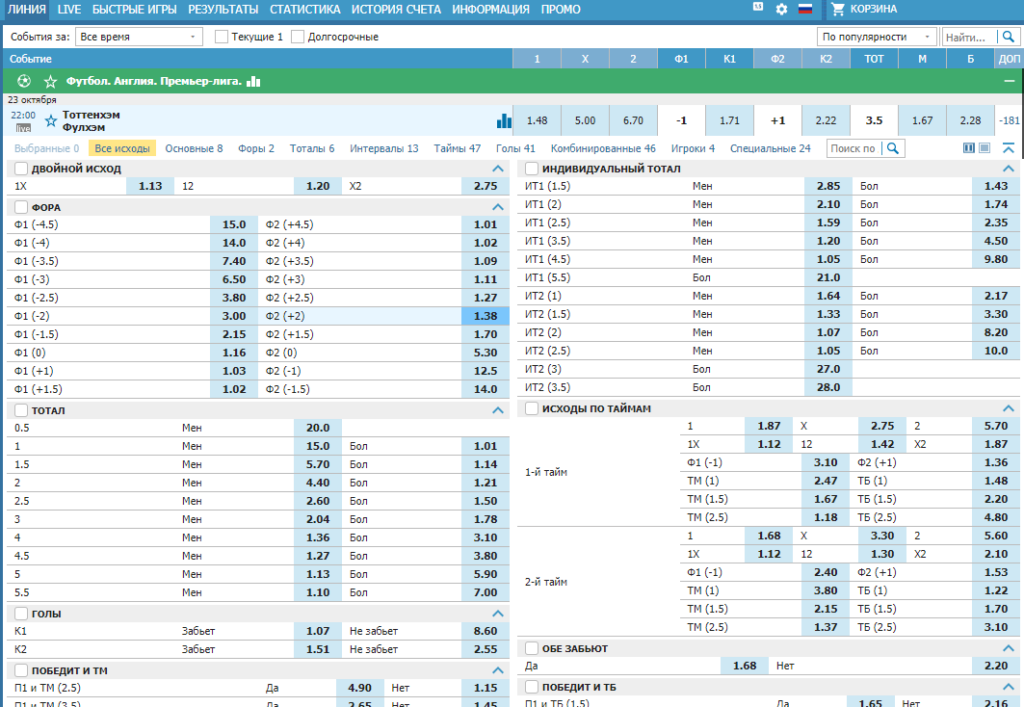Screen dimensions: 1024x707
Task: Tick the ТОТАЛ section checkbox
Action: (x=21, y=410)
